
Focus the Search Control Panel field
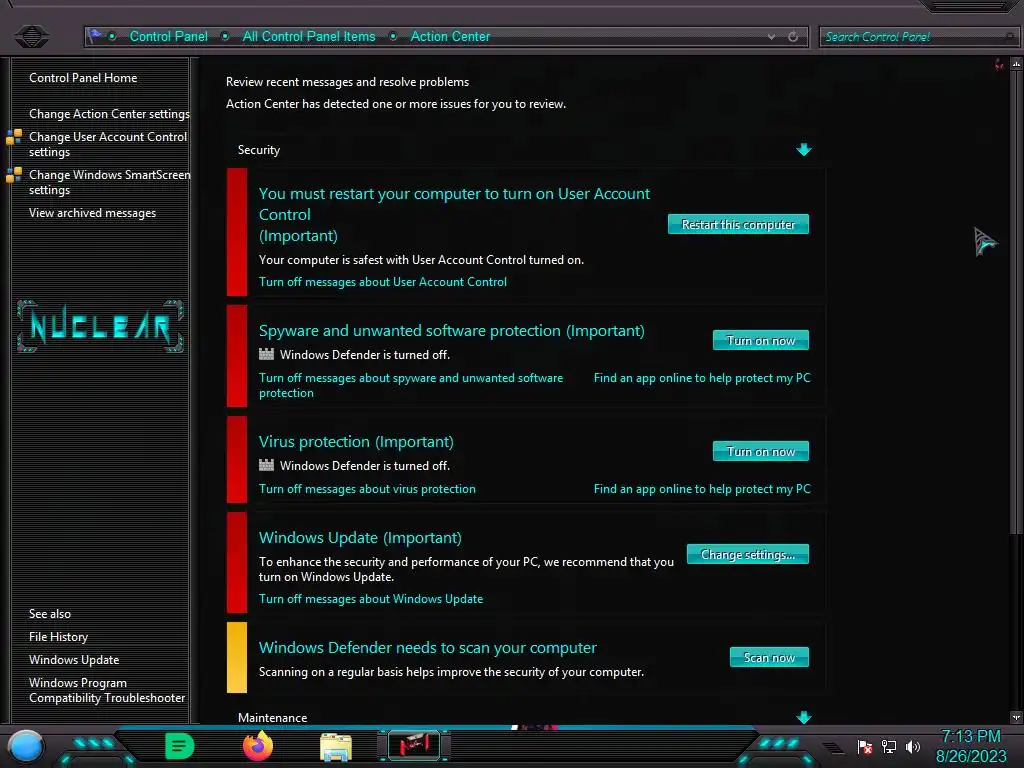pyautogui.click(x=918, y=37)
